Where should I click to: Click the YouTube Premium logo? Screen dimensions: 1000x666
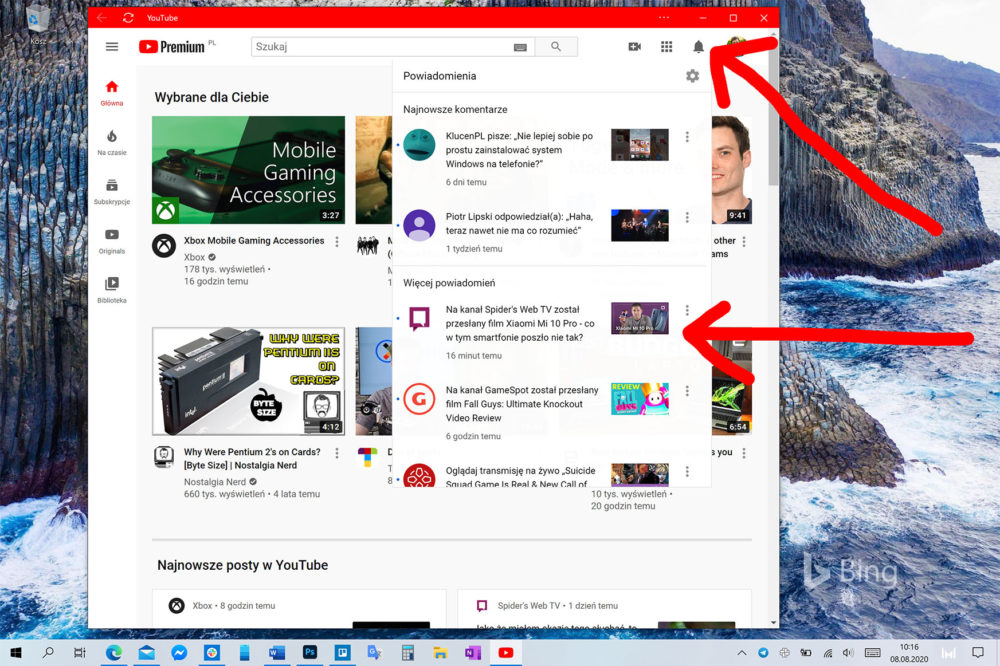click(x=172, y=47)
